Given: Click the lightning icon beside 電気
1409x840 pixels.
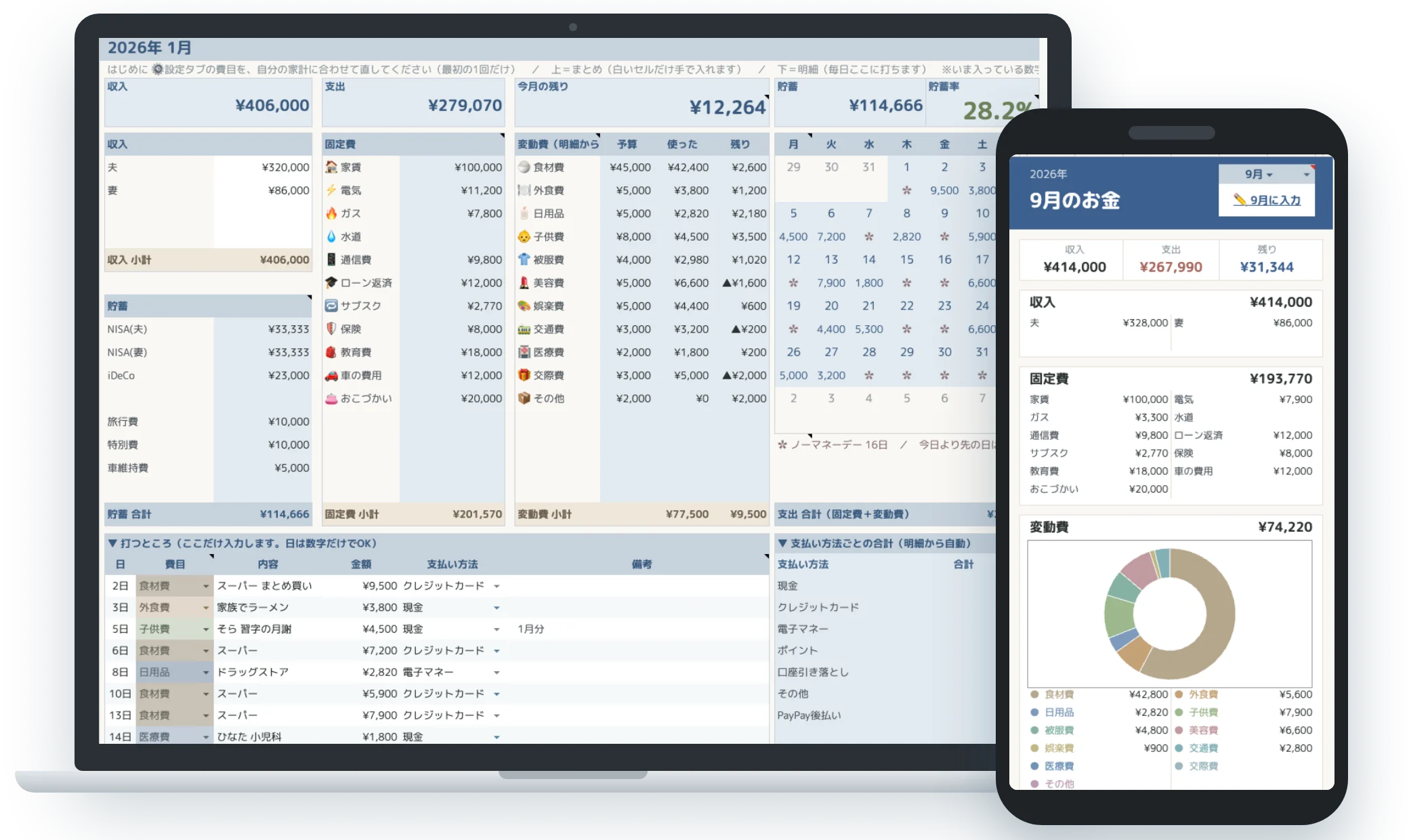Looking at the screenshot, I should pos(331,190).
